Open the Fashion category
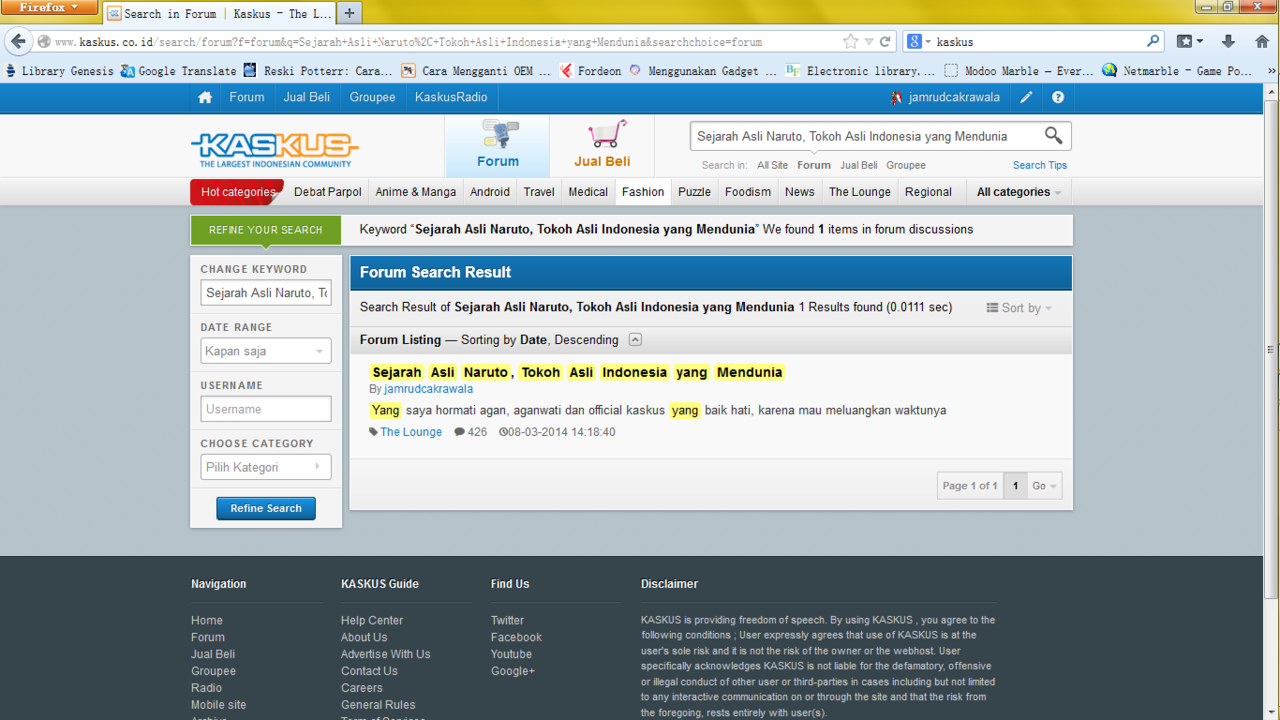1280x720 pixels. 643,192
